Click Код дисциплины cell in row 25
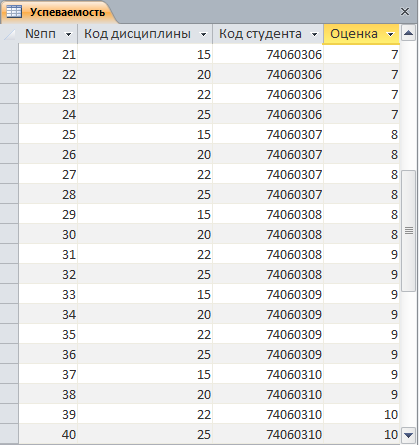 (145, 134)
